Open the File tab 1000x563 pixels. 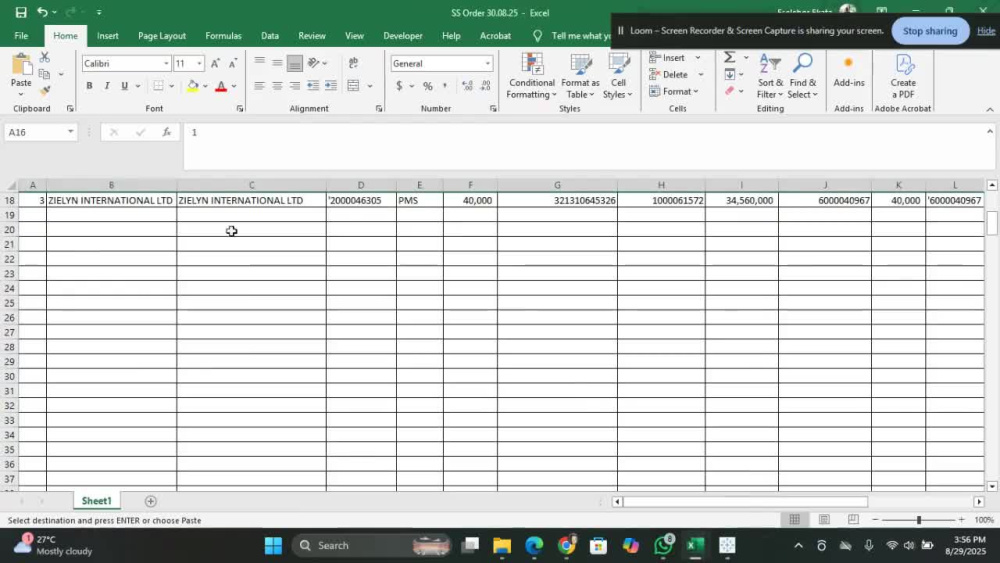[21, 36]
